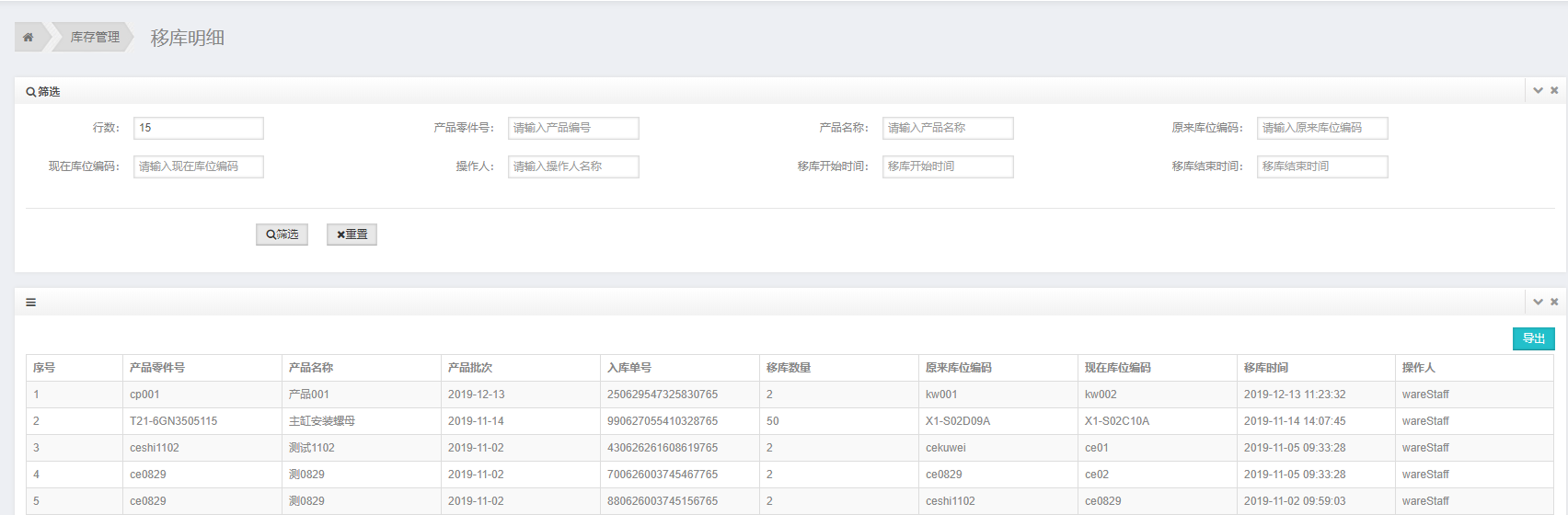Click the 移库时间 column header

(1266, 368)
